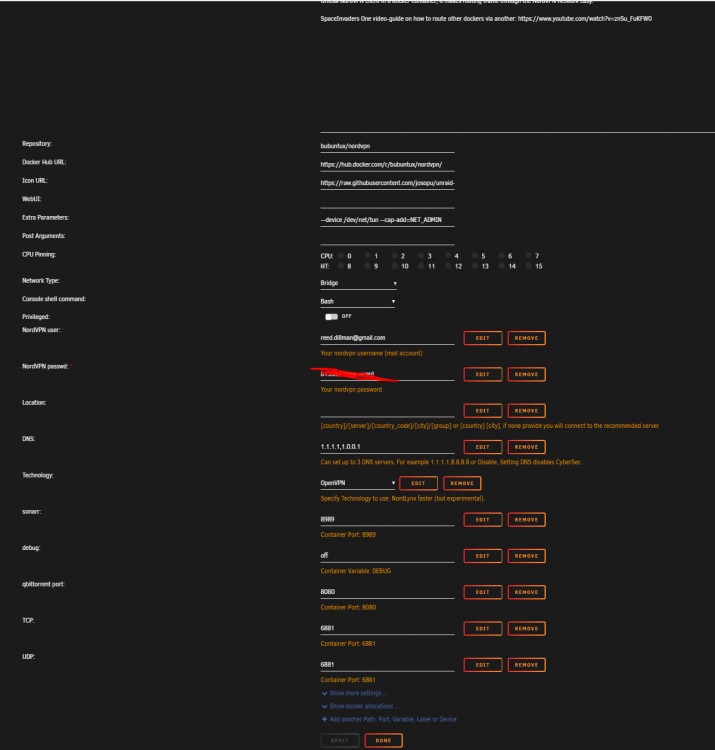Click the Extra Parameters field
Screen dimensions: 715x750
click(x=387, y=220)
